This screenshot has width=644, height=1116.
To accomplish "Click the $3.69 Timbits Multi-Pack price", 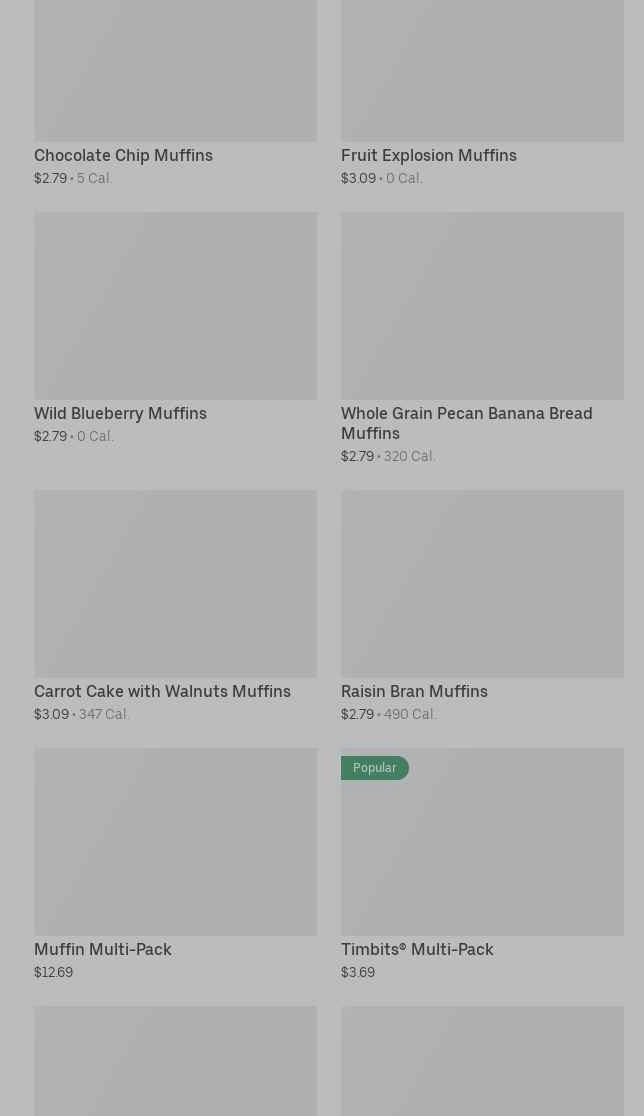I will point(357,973).
